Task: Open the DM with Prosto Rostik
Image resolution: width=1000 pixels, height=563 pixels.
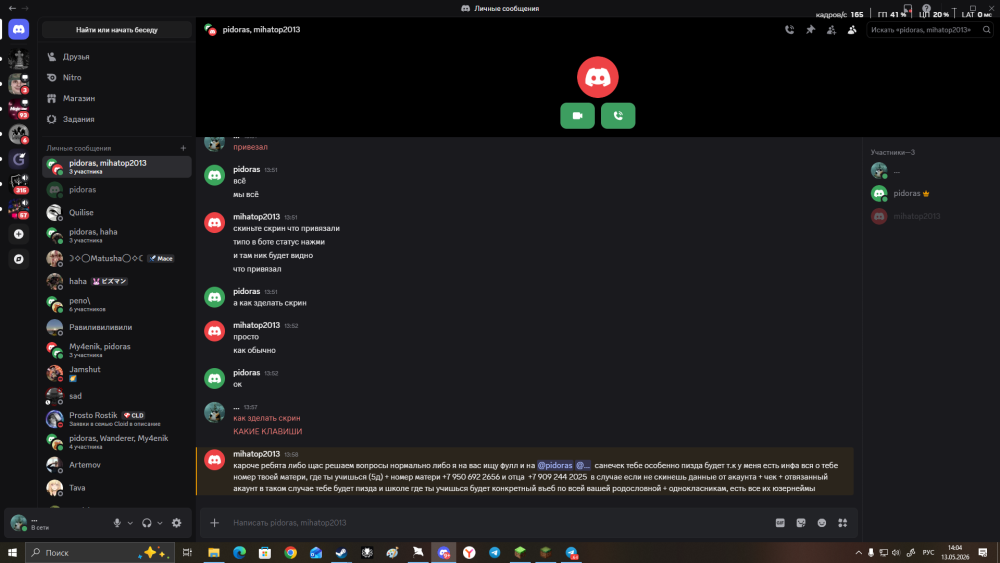Action: (117, 419)
